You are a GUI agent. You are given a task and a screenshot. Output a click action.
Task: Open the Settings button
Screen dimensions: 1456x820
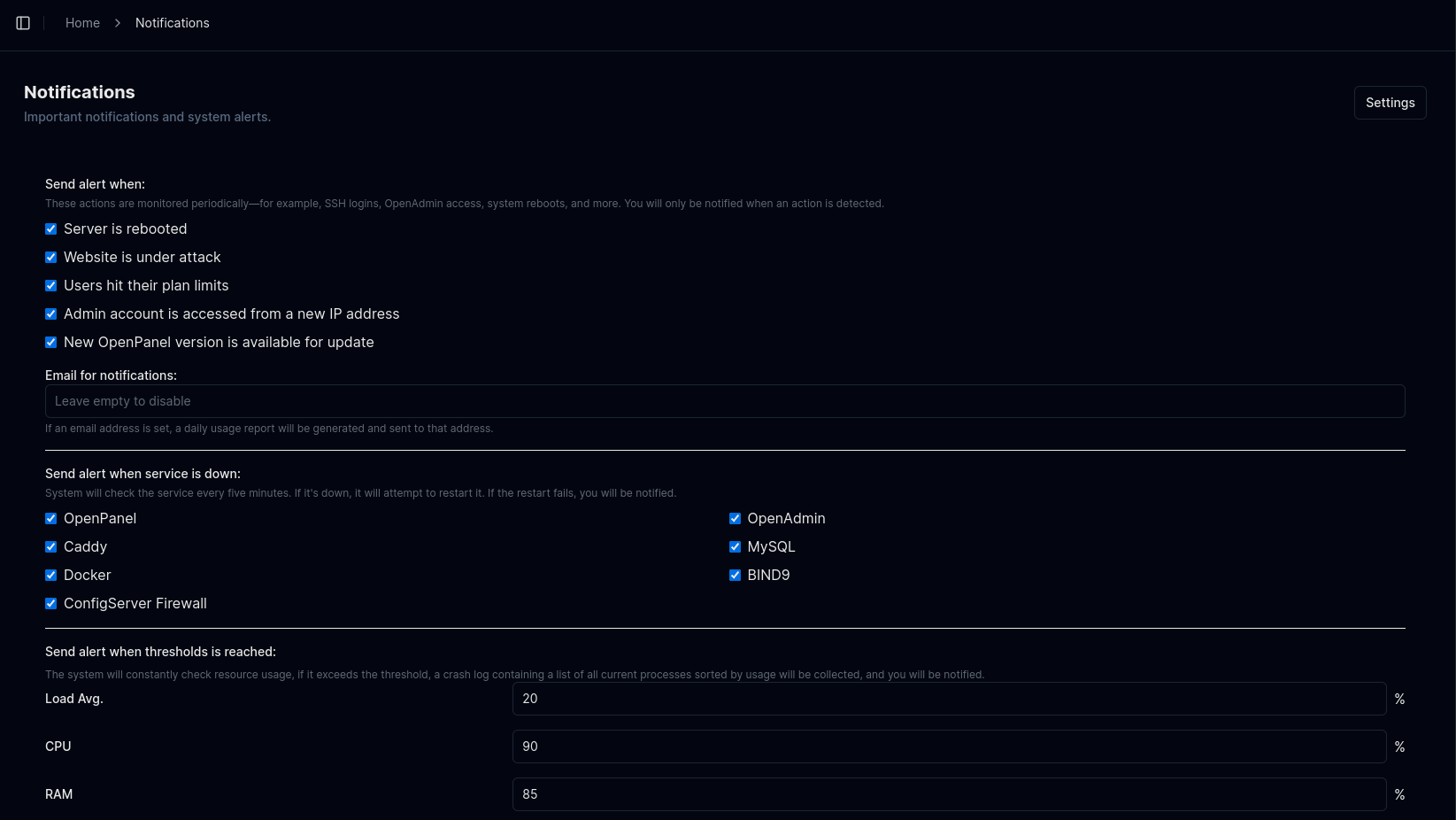point(1389,102)
